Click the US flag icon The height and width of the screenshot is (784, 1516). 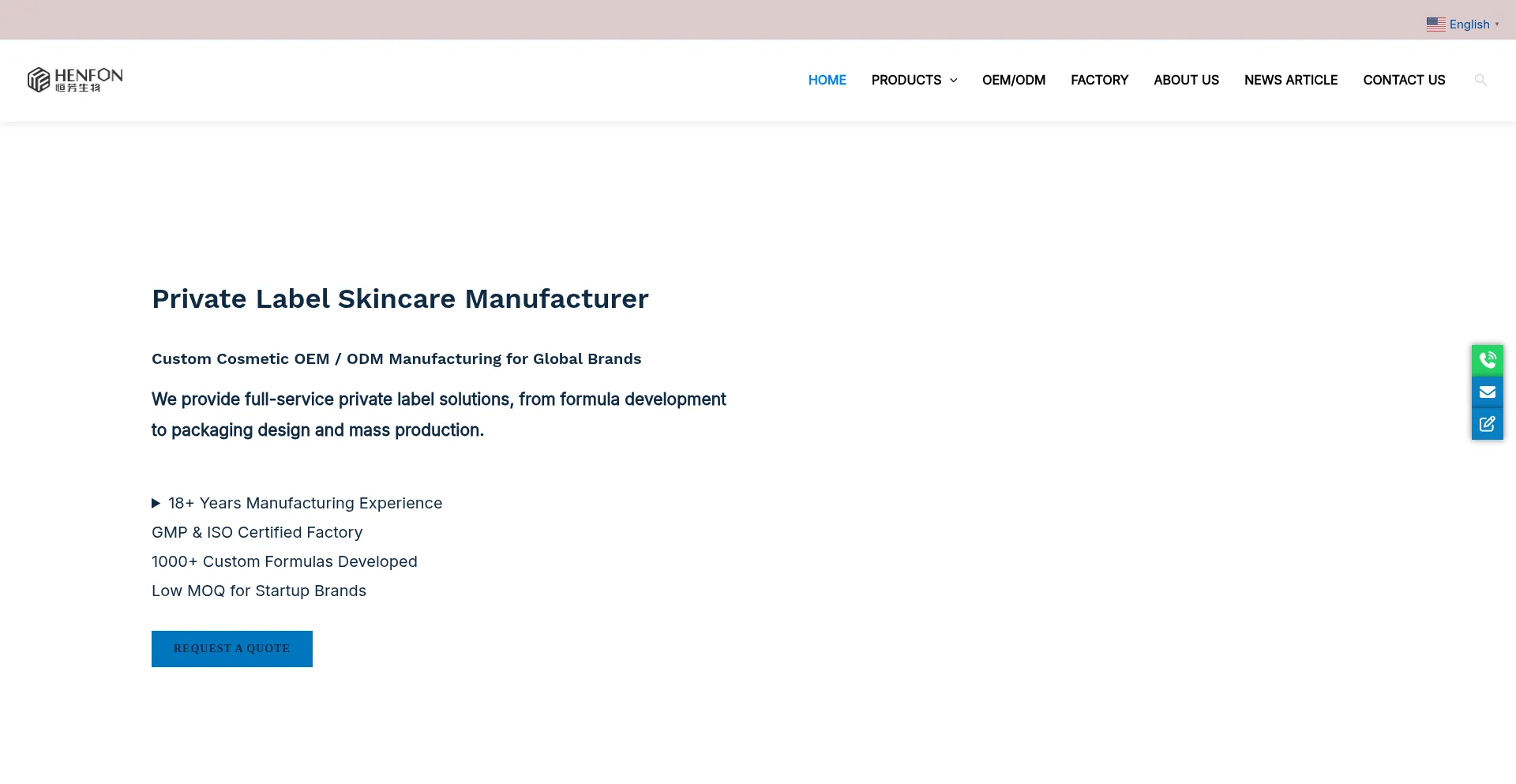click(x=1435, y=24)
